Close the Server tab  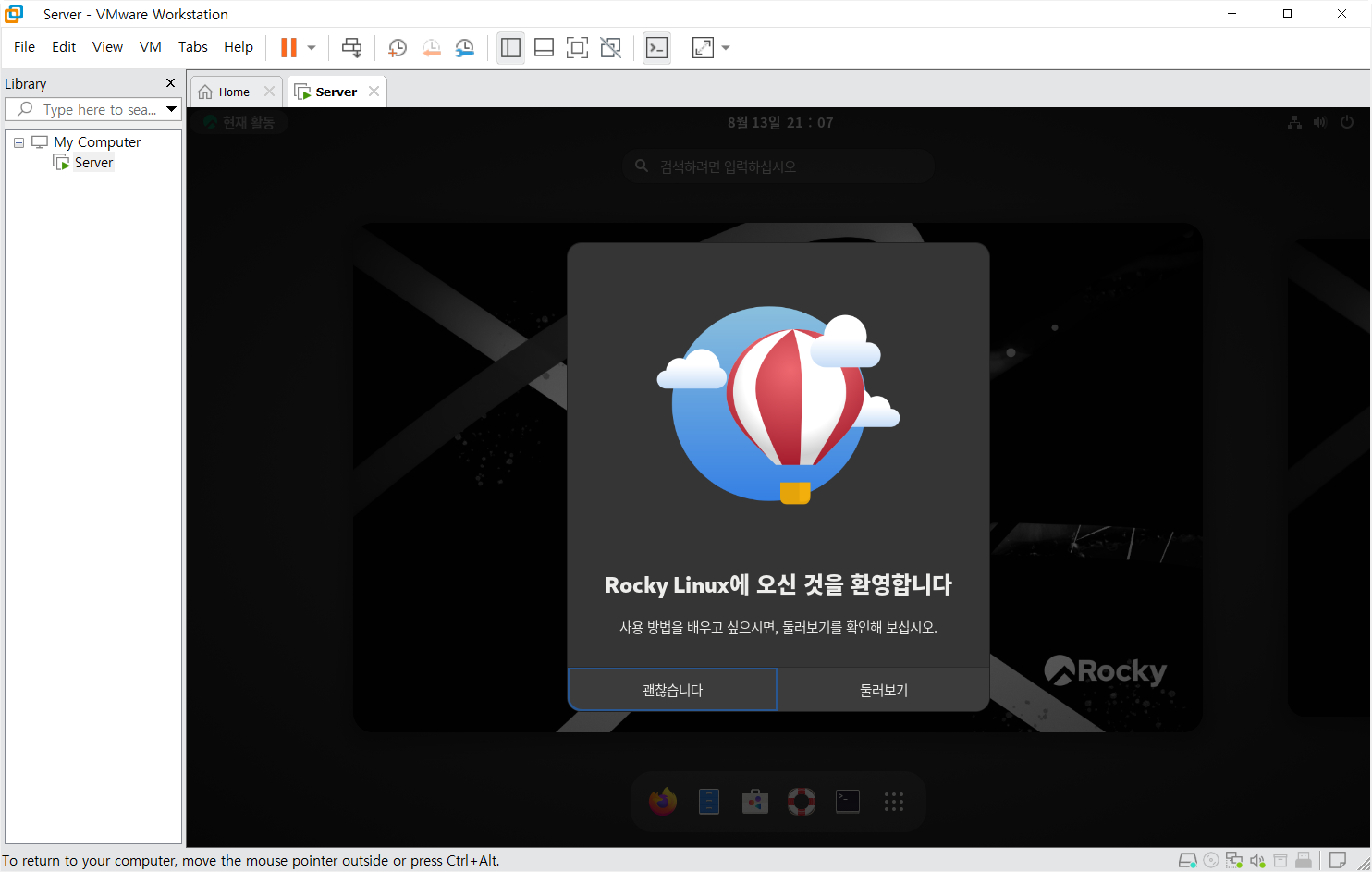pyautogui.click(x=374, y=92)
